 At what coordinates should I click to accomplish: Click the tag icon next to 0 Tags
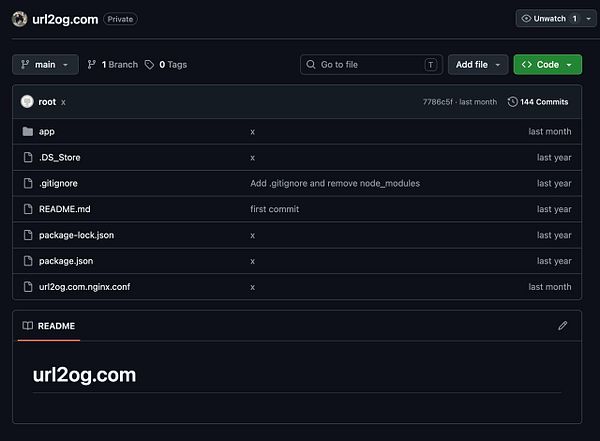point(149,65)
